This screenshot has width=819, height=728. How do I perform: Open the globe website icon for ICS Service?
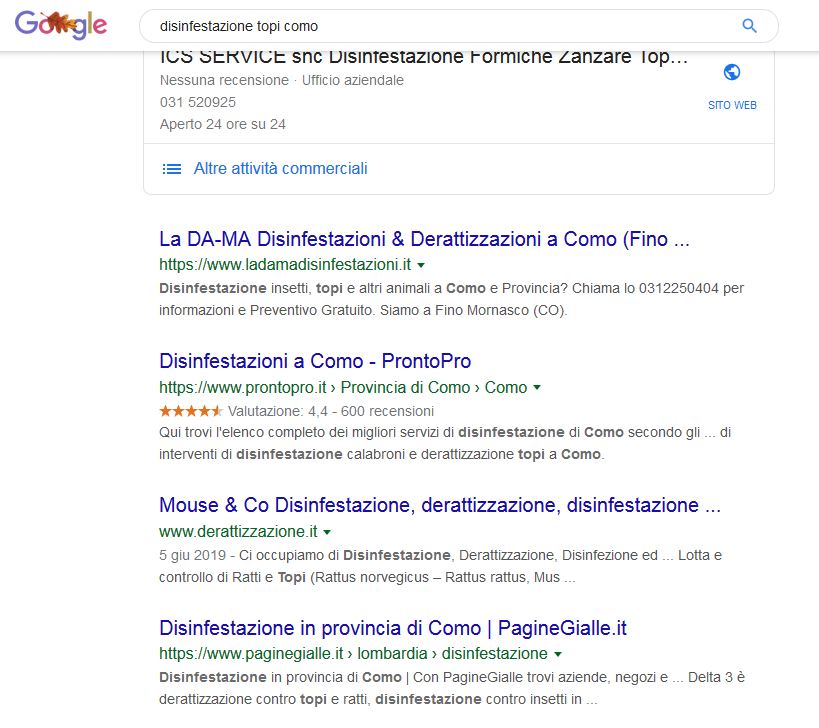pos(732,72)
